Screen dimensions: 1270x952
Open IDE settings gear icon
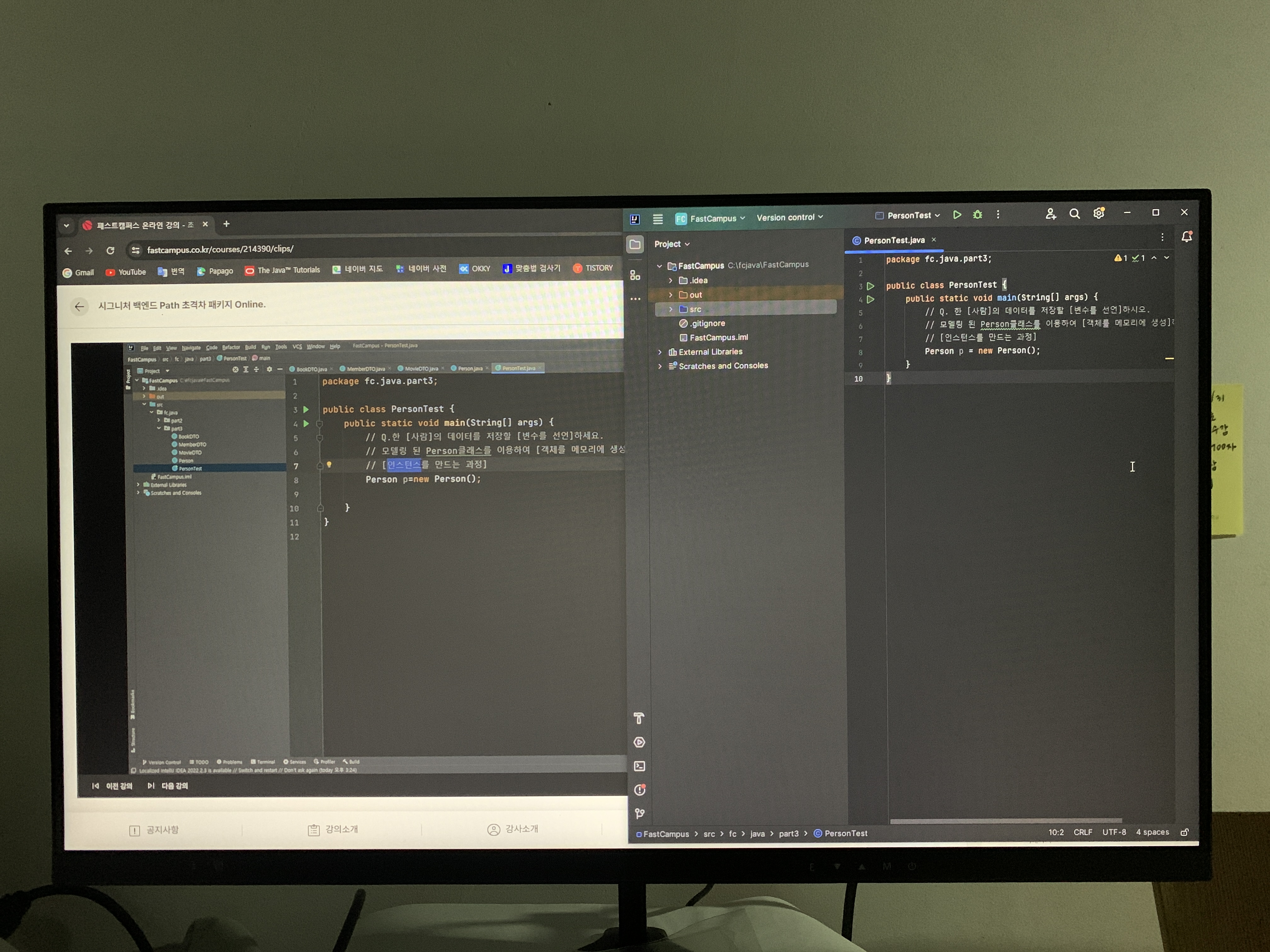click(x=1098, y=213)
